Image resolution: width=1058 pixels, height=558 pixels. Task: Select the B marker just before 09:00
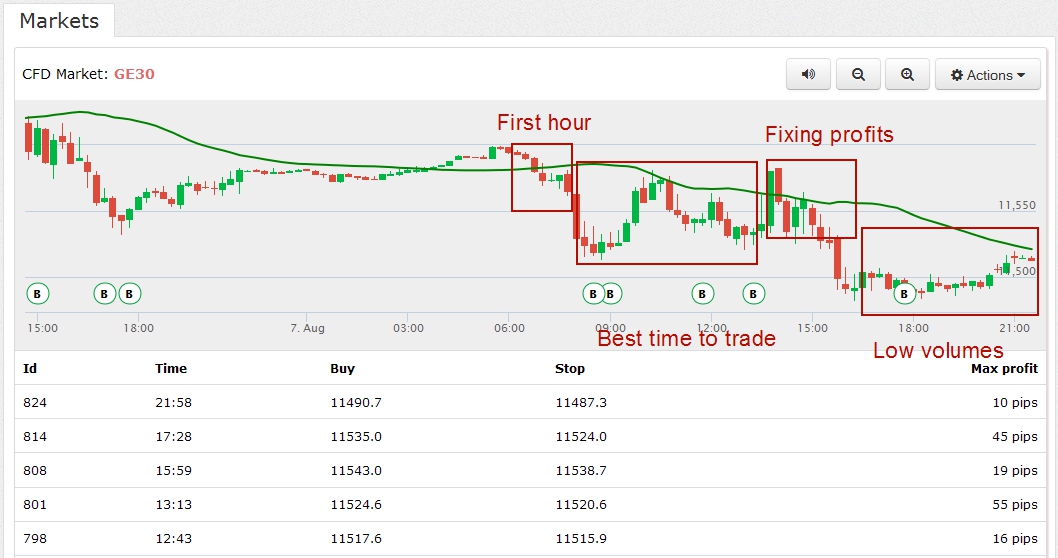pos(593,294)
